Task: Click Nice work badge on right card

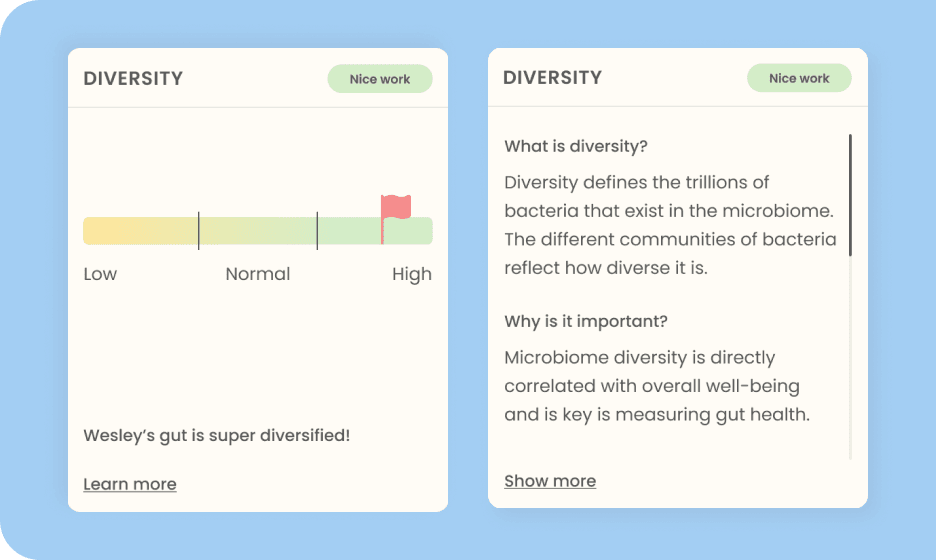Action: (799, 78)
